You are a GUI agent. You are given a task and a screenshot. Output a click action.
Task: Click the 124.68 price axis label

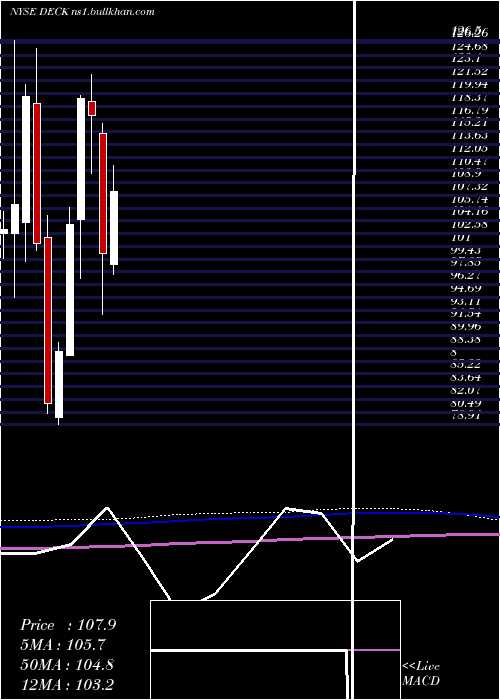coord(469,46)
